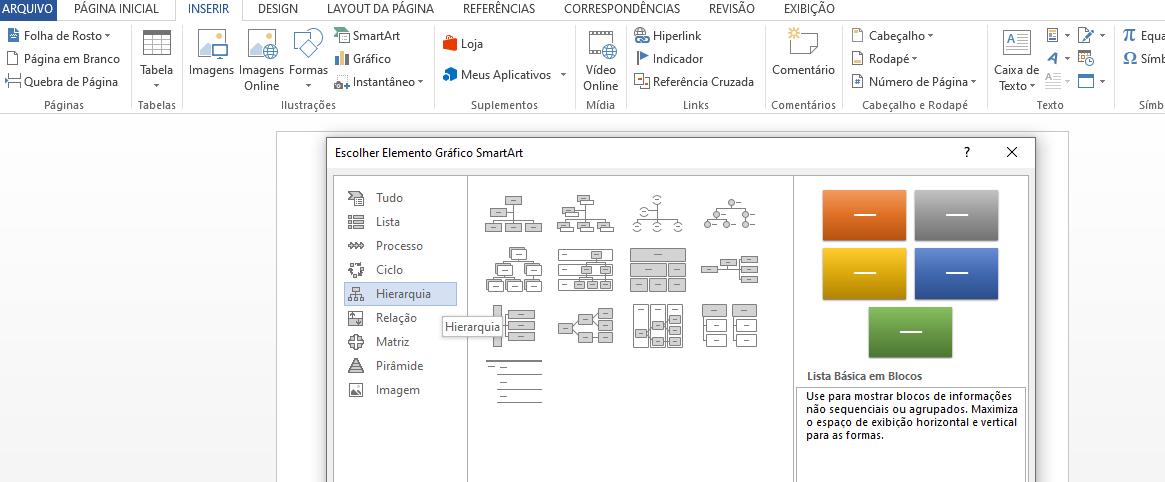Select the first hierarchy layout thumbnail

point(513,213)
